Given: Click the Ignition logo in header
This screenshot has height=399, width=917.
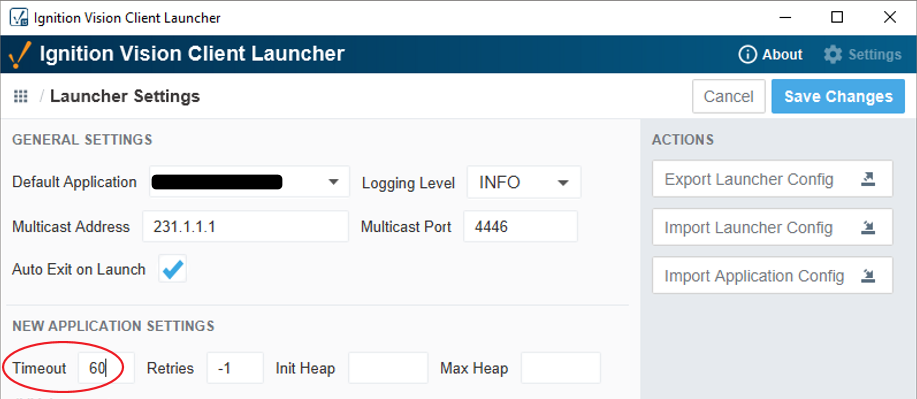Looking at the screenshot, I should coord(19,56).
